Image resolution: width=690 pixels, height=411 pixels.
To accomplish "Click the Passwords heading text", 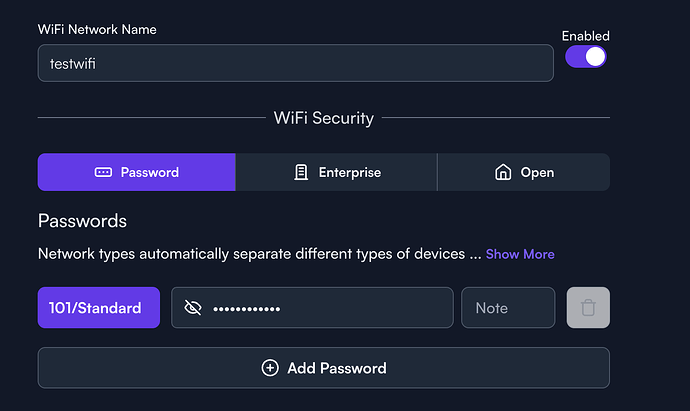I will pyautogui.click(x=82, y=221).
